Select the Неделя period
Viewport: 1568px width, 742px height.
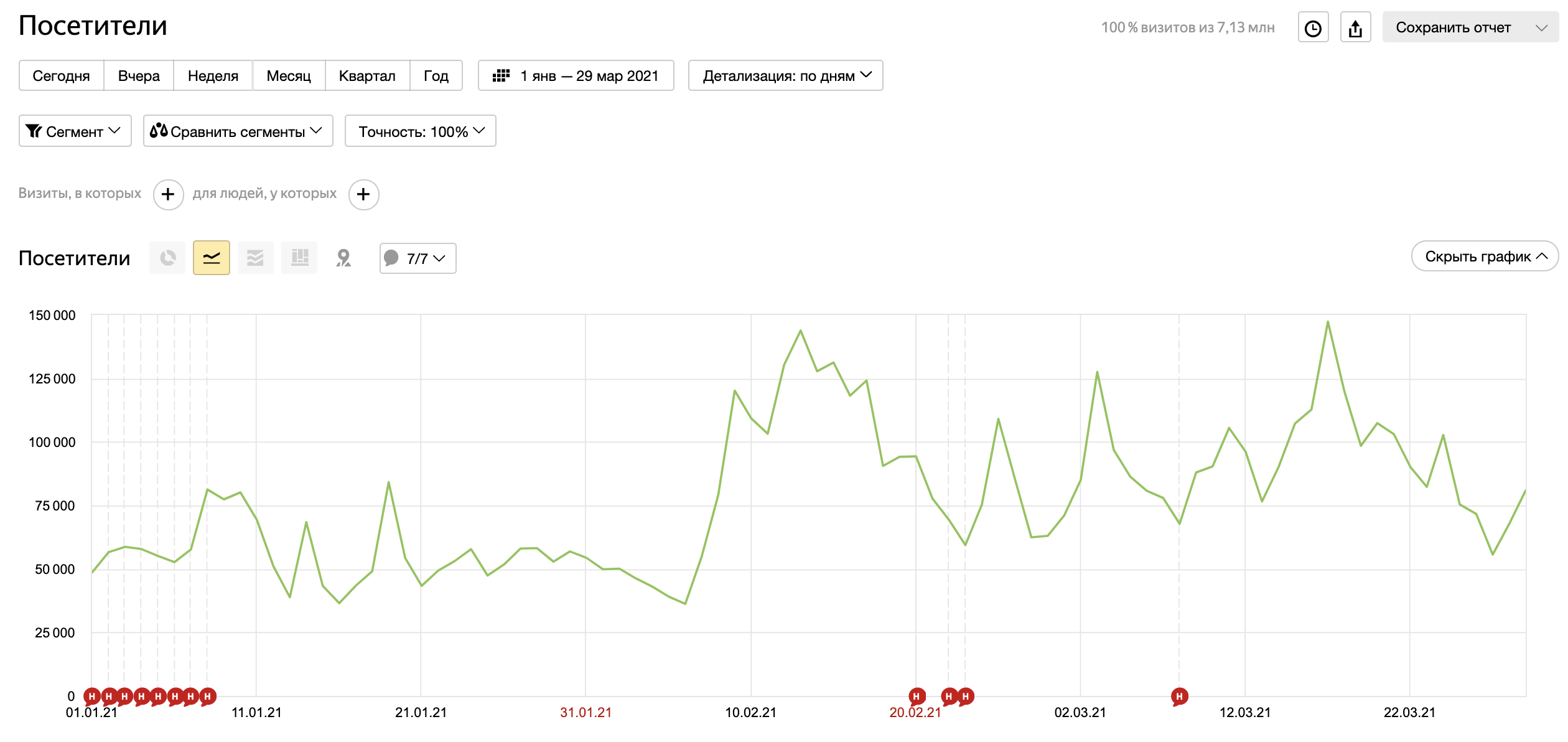coord(213,76)
